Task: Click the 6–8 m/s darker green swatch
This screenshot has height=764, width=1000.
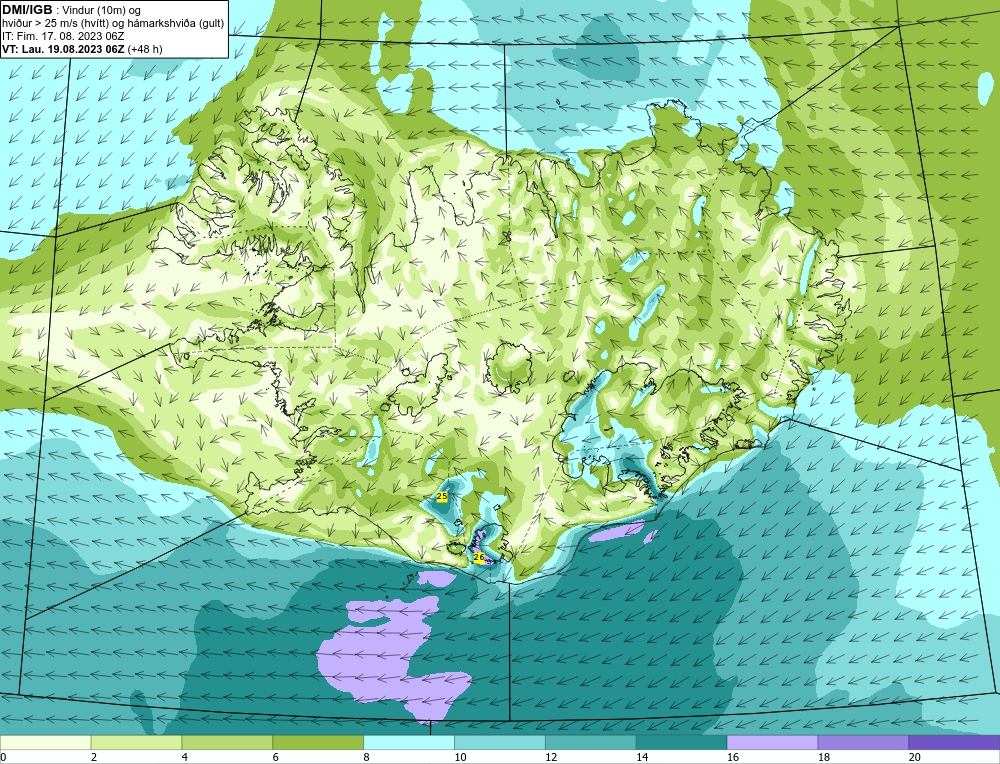Action: [318, 742]
